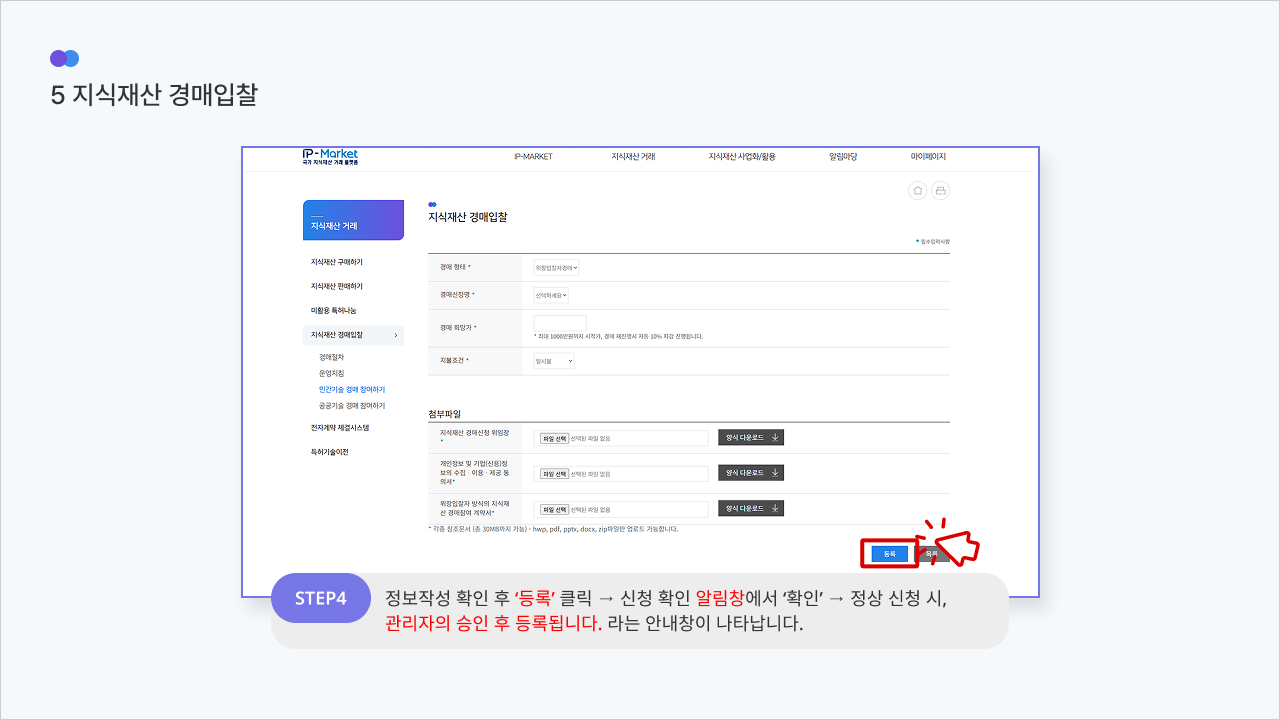The image size is (1280, 720).
Task: Open 마이페이지 top menu
Action: click(x=928, y=157)
